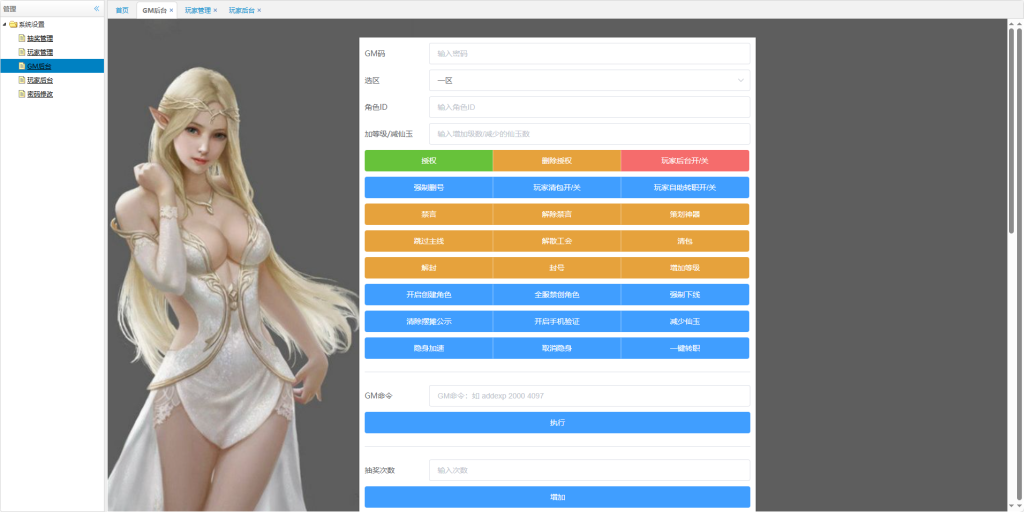Screen dimensions: 1024x512
Task: Focus the 角色ID input field
Action: point(589,107)
